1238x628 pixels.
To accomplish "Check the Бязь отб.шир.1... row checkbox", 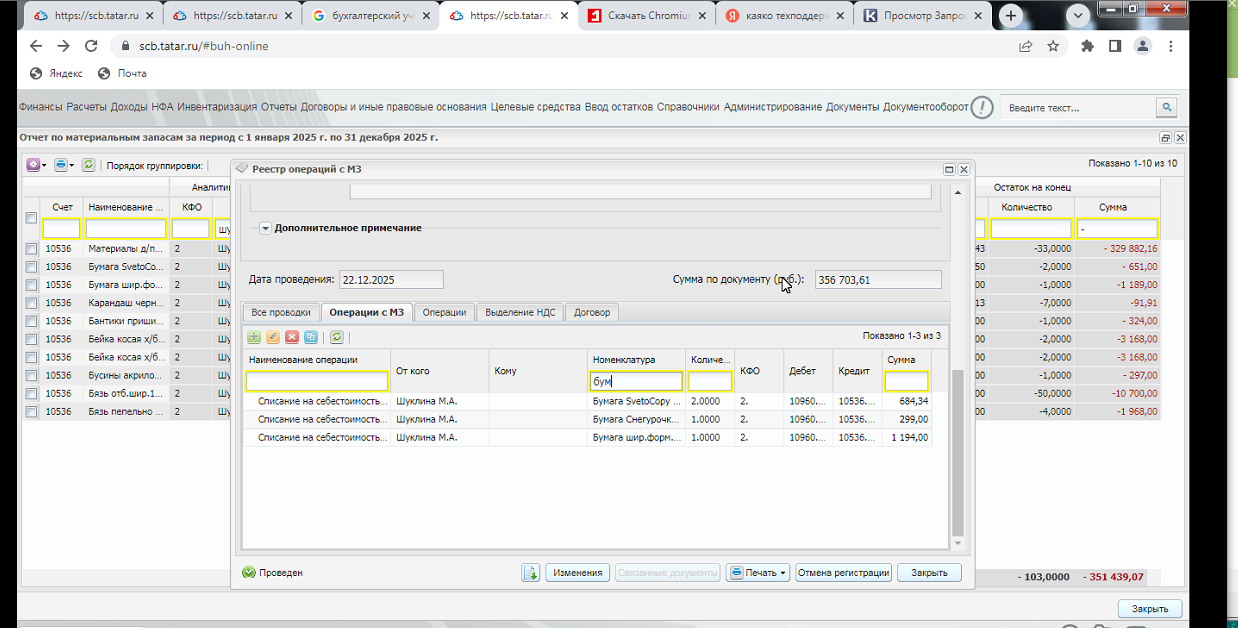I will (31, 393).
